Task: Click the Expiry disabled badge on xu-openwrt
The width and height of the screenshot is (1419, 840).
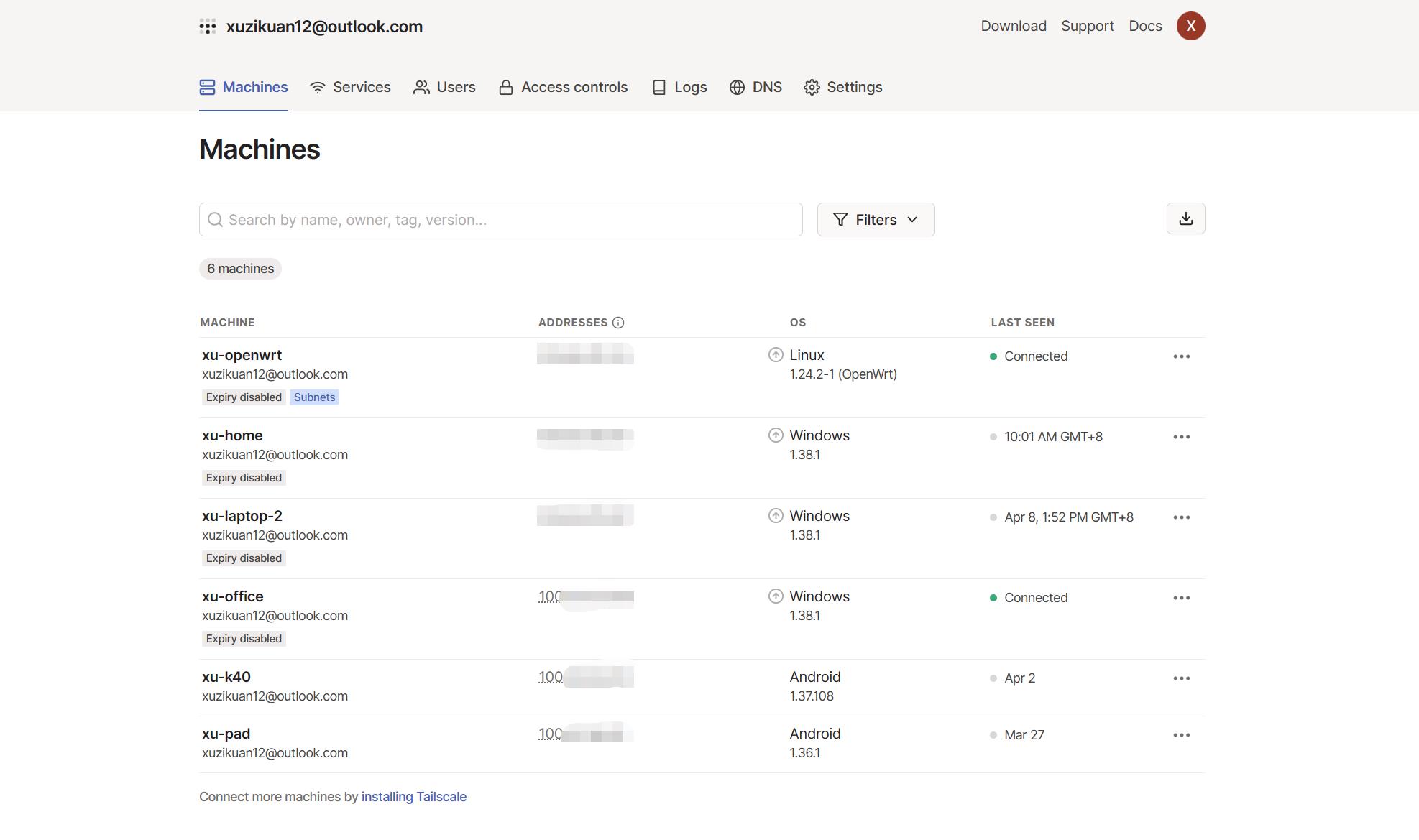Action: click(244, 397)
